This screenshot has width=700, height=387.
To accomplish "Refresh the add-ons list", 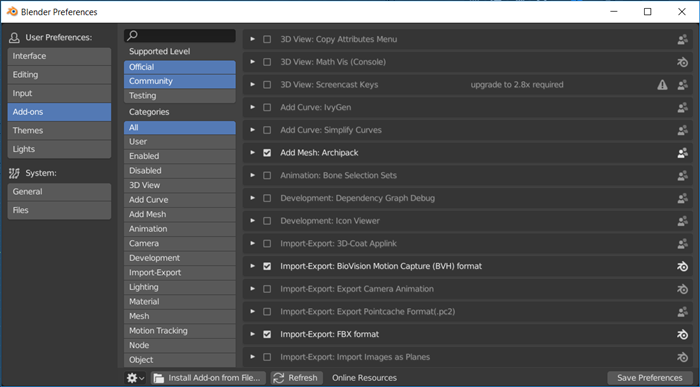I will click(x=297, y=378).
